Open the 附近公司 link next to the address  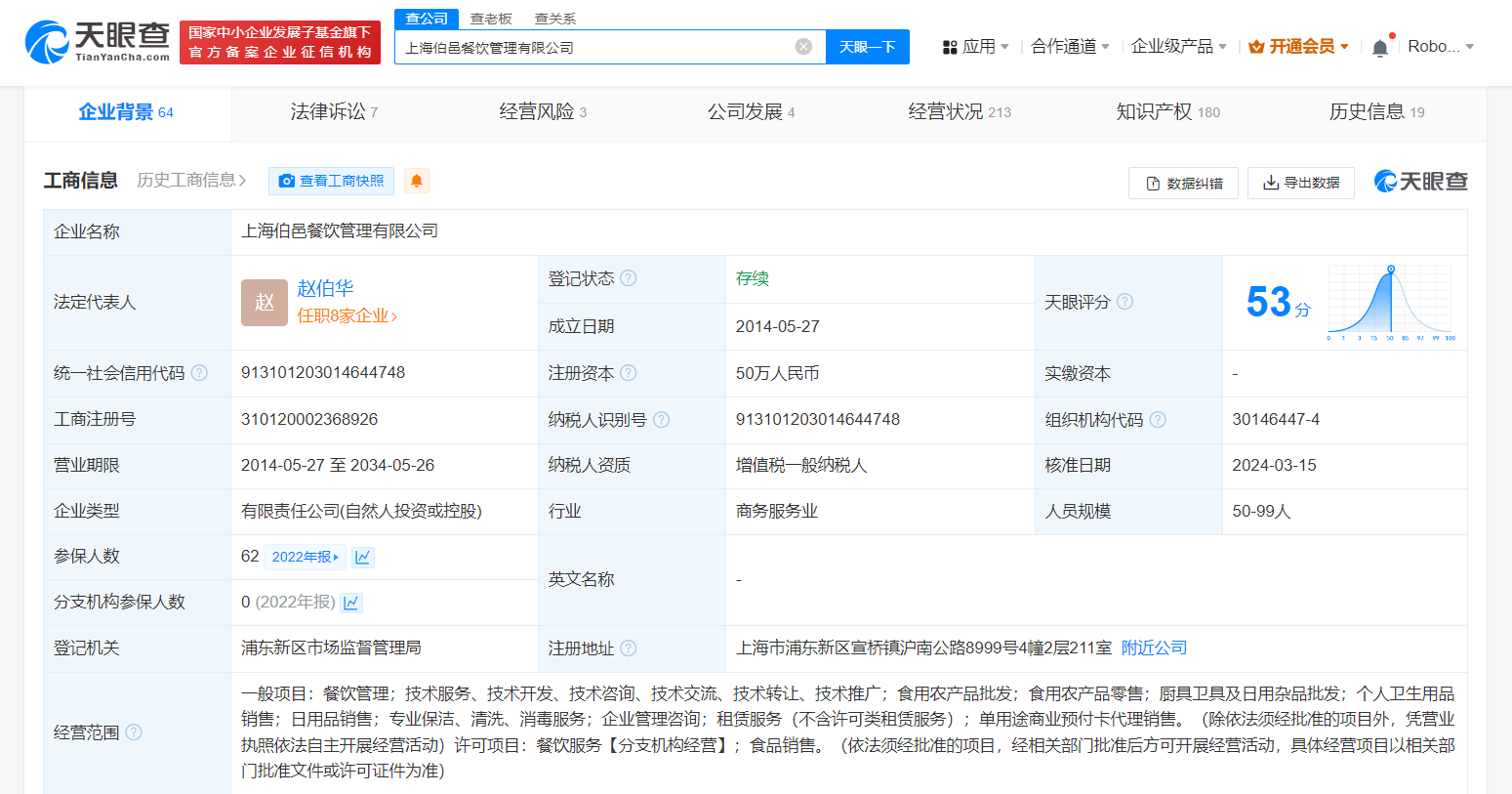[x=1155, y=648]
